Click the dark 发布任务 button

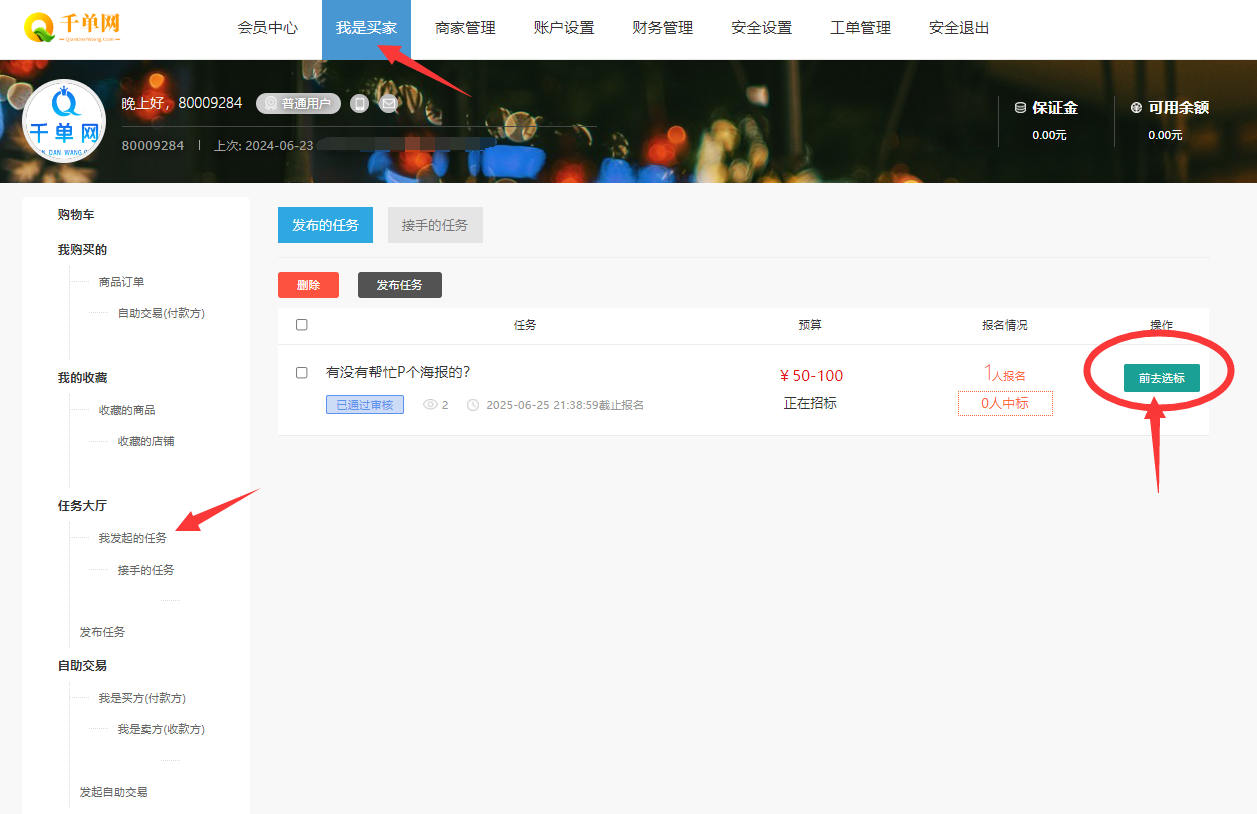tap(399, 285)
